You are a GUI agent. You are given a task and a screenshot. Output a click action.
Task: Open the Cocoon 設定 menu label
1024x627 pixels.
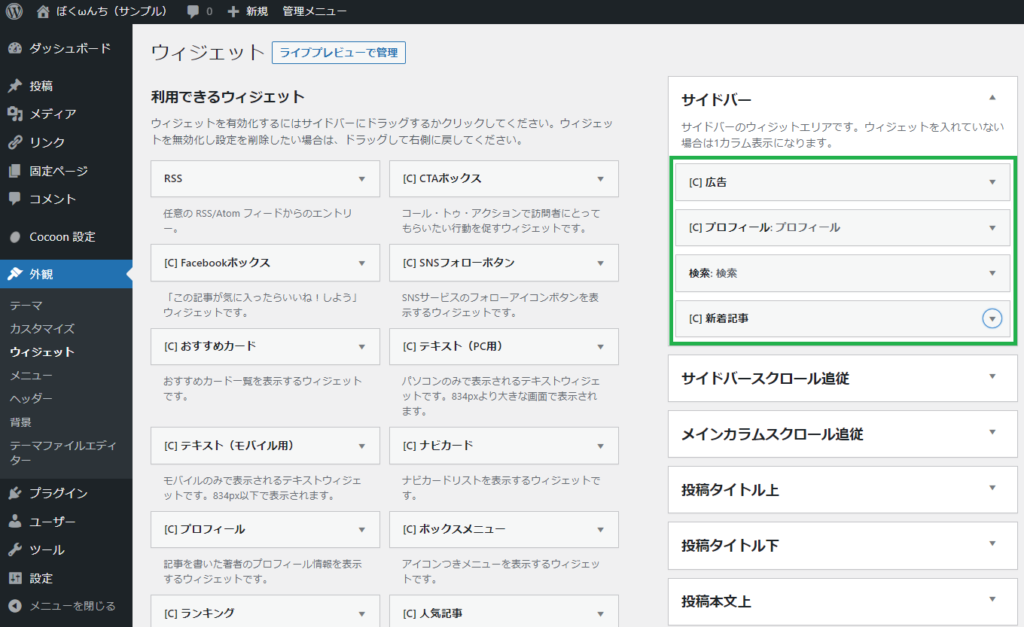(62, 237)
